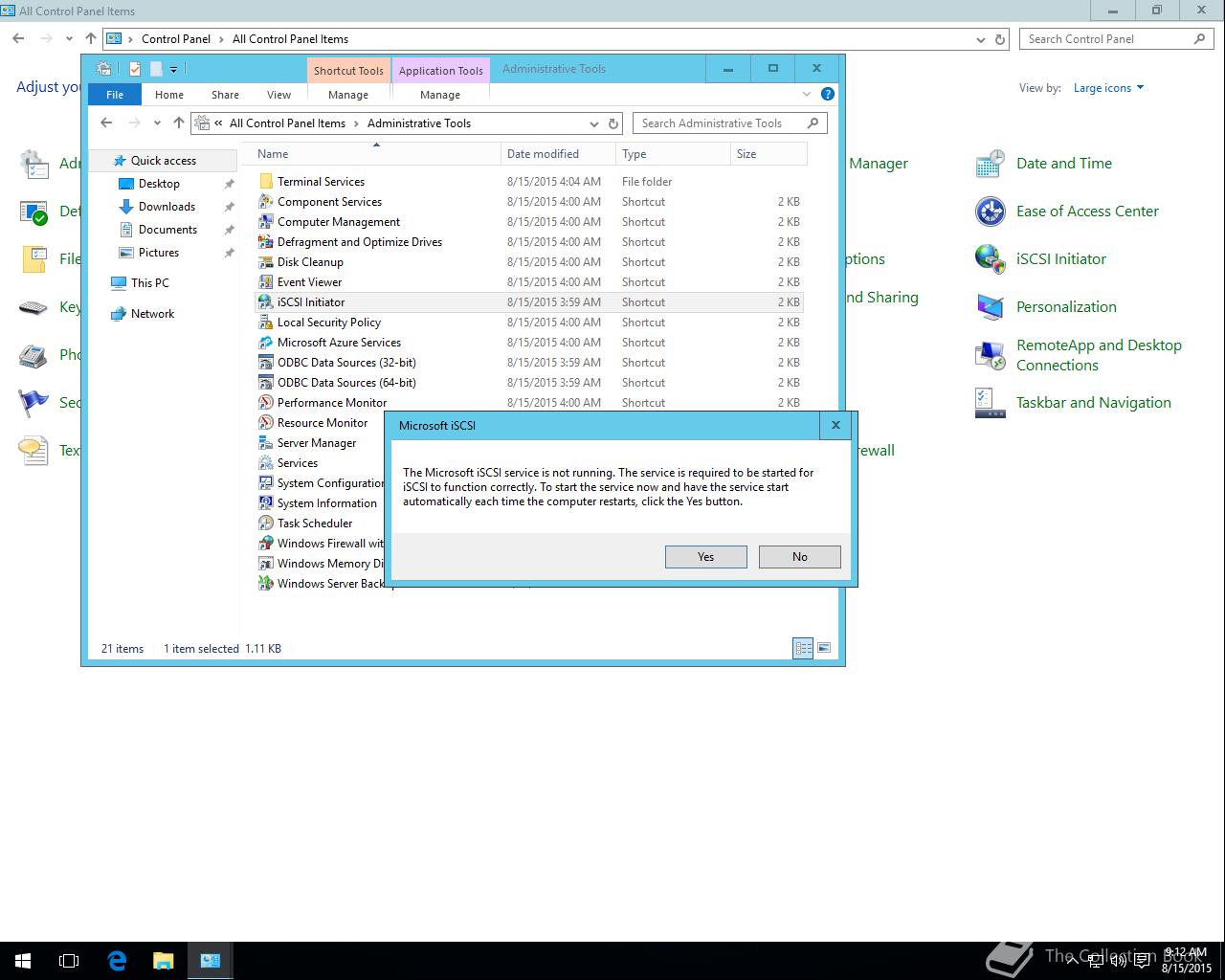Select the Server Manager icon
The width and height of the screenshot is (1225, 980).
pyautogui.click(x=266, y=443)
